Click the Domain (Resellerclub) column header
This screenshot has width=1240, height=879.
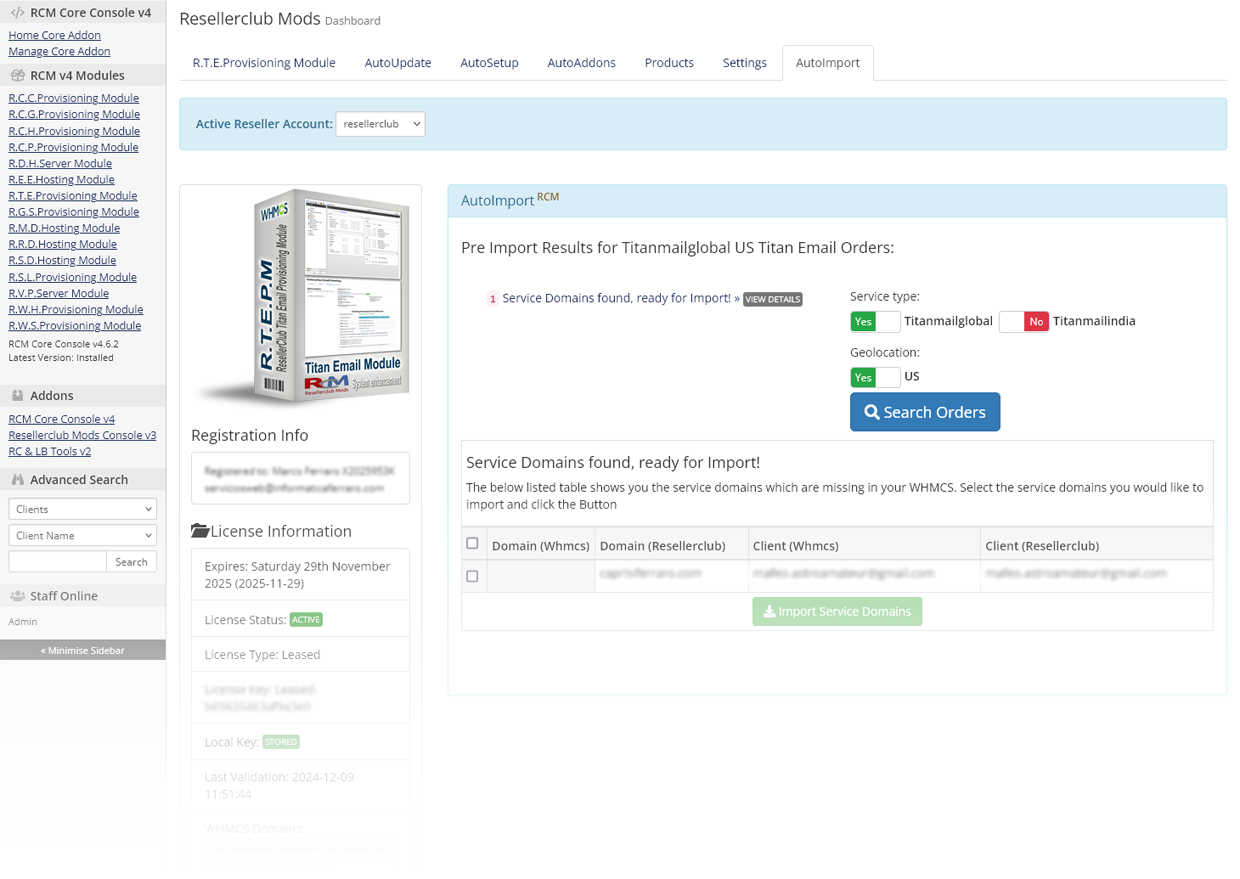pos(671,545)
